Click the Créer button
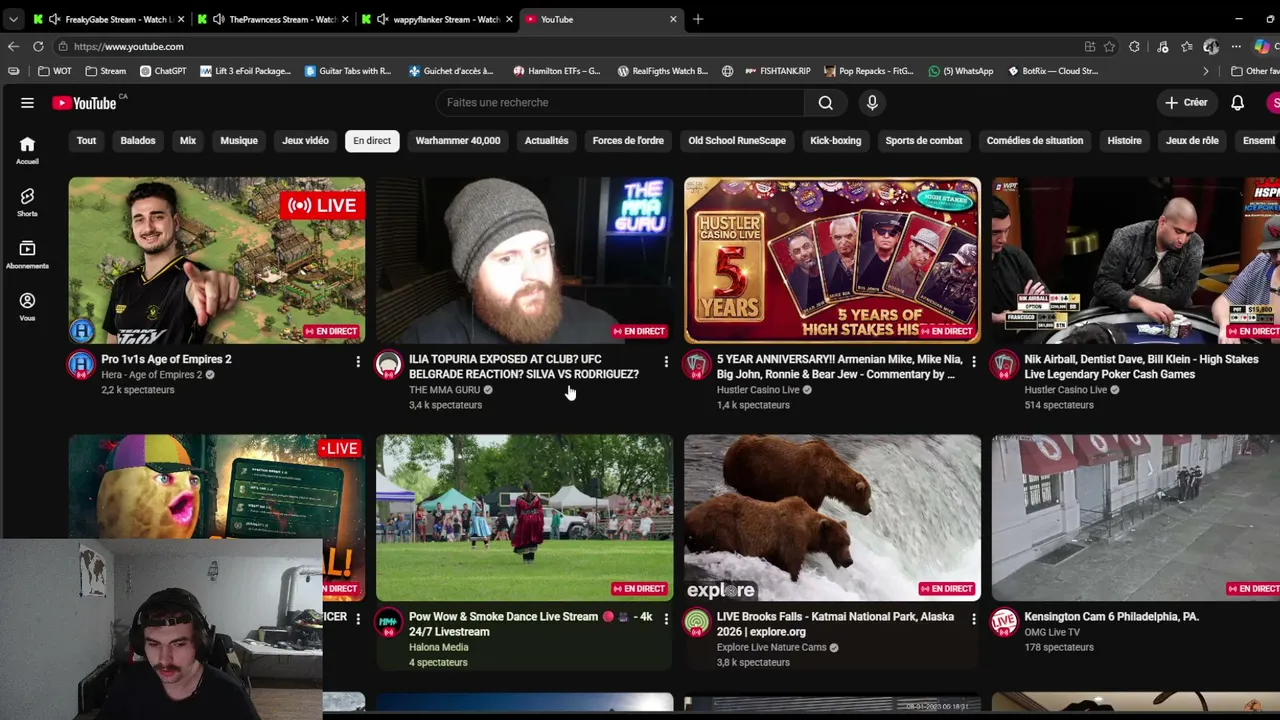Screen dimensions: 1280x720 pos(1186,102)
